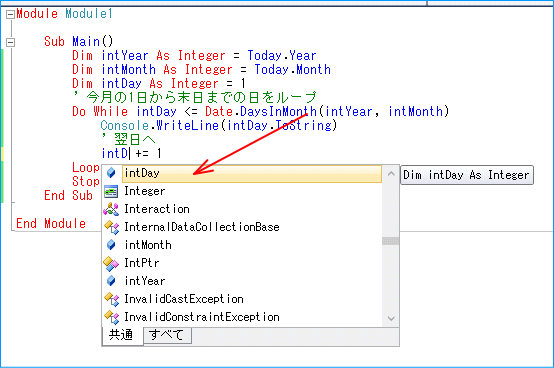Screen dimensions: 554x368
Task: Click the intD text being typed
Action: coord(114,154)
